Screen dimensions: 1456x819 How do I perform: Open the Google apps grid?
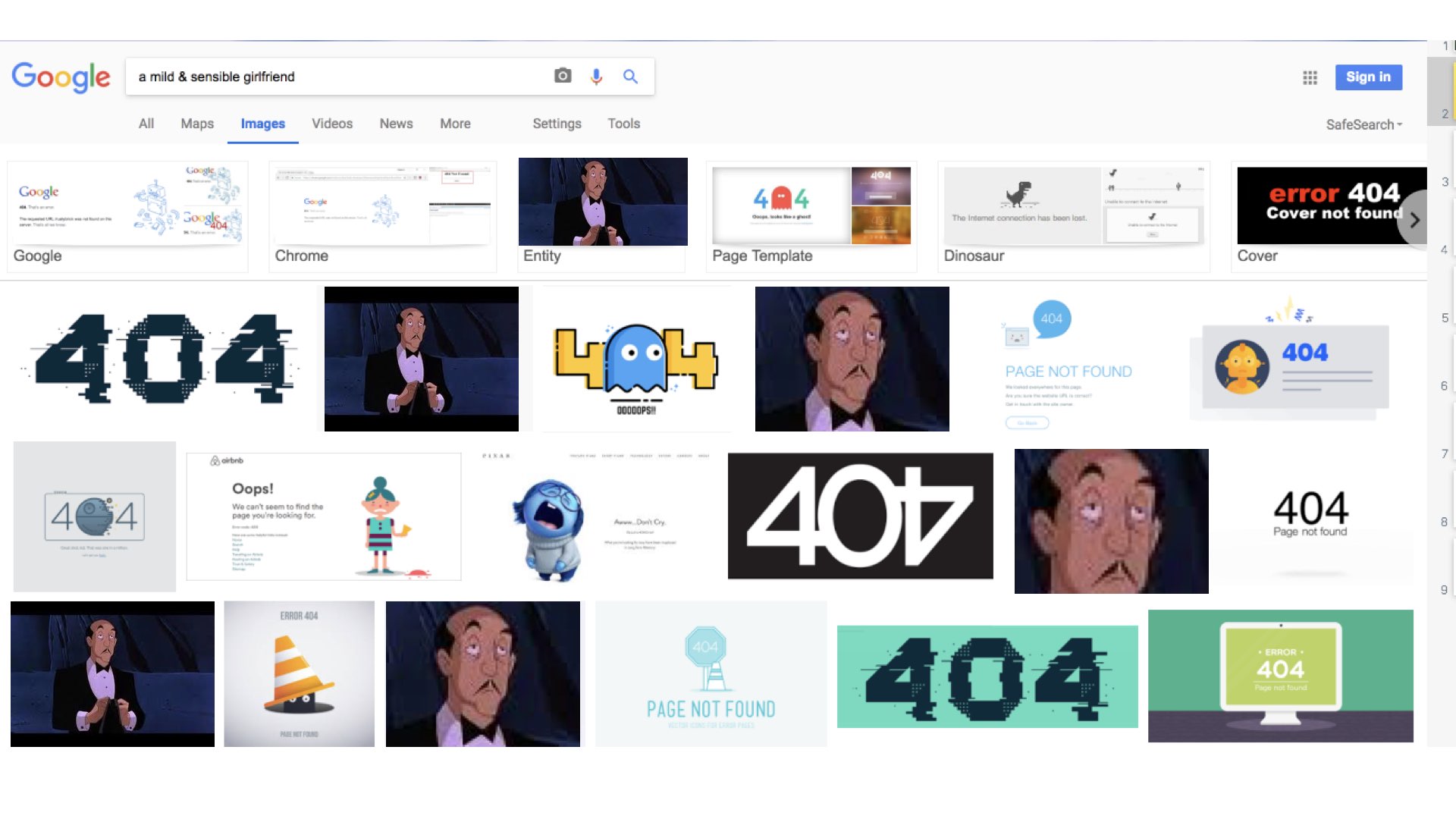tap(1310, 77)
